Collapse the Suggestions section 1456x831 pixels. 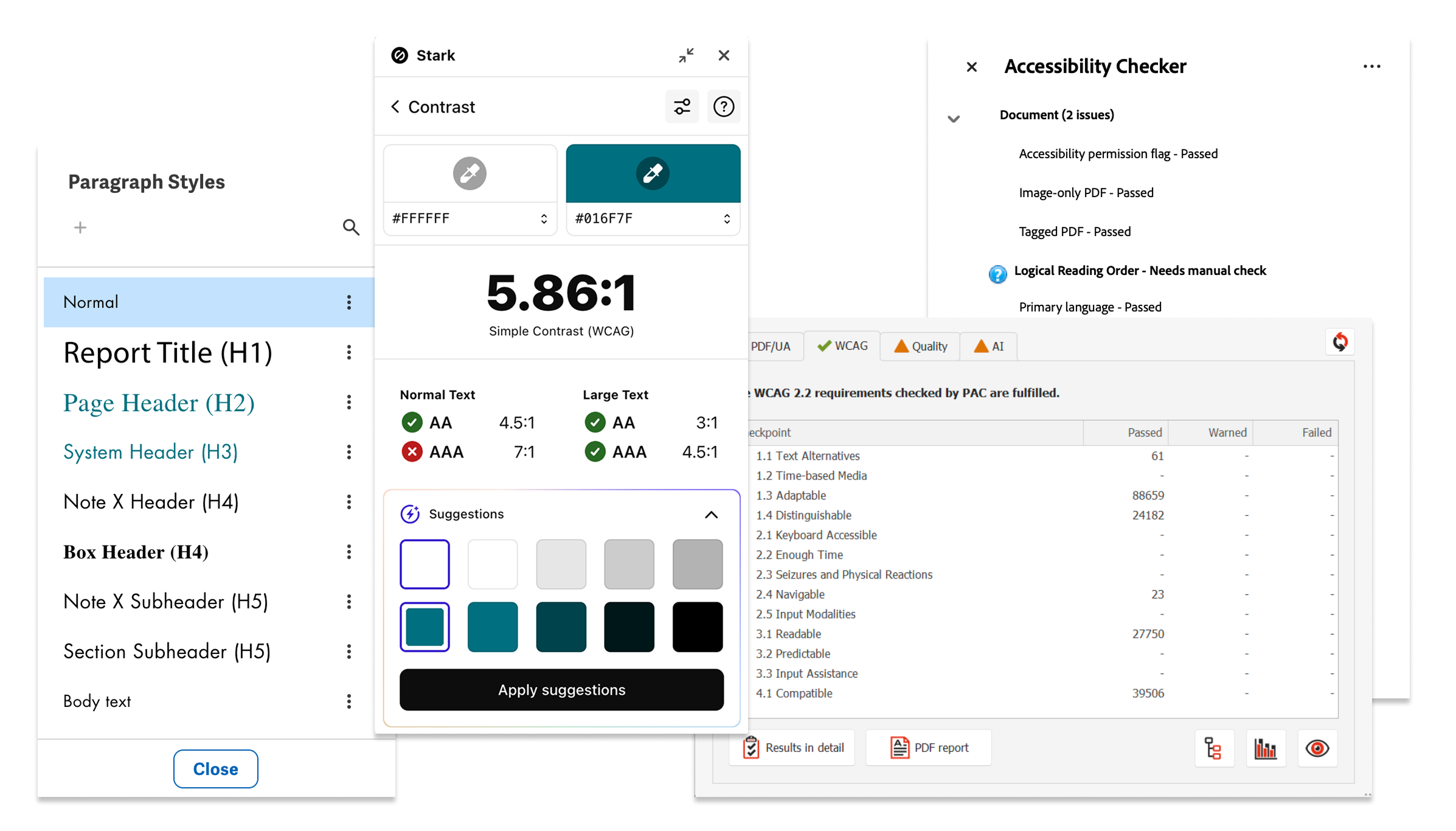pos(711,515)
